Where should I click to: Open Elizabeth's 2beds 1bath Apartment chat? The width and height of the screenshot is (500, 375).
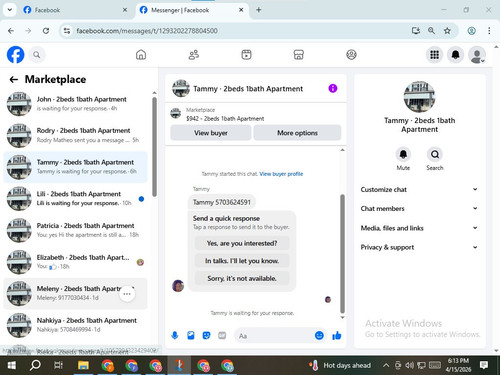point(75,262)
